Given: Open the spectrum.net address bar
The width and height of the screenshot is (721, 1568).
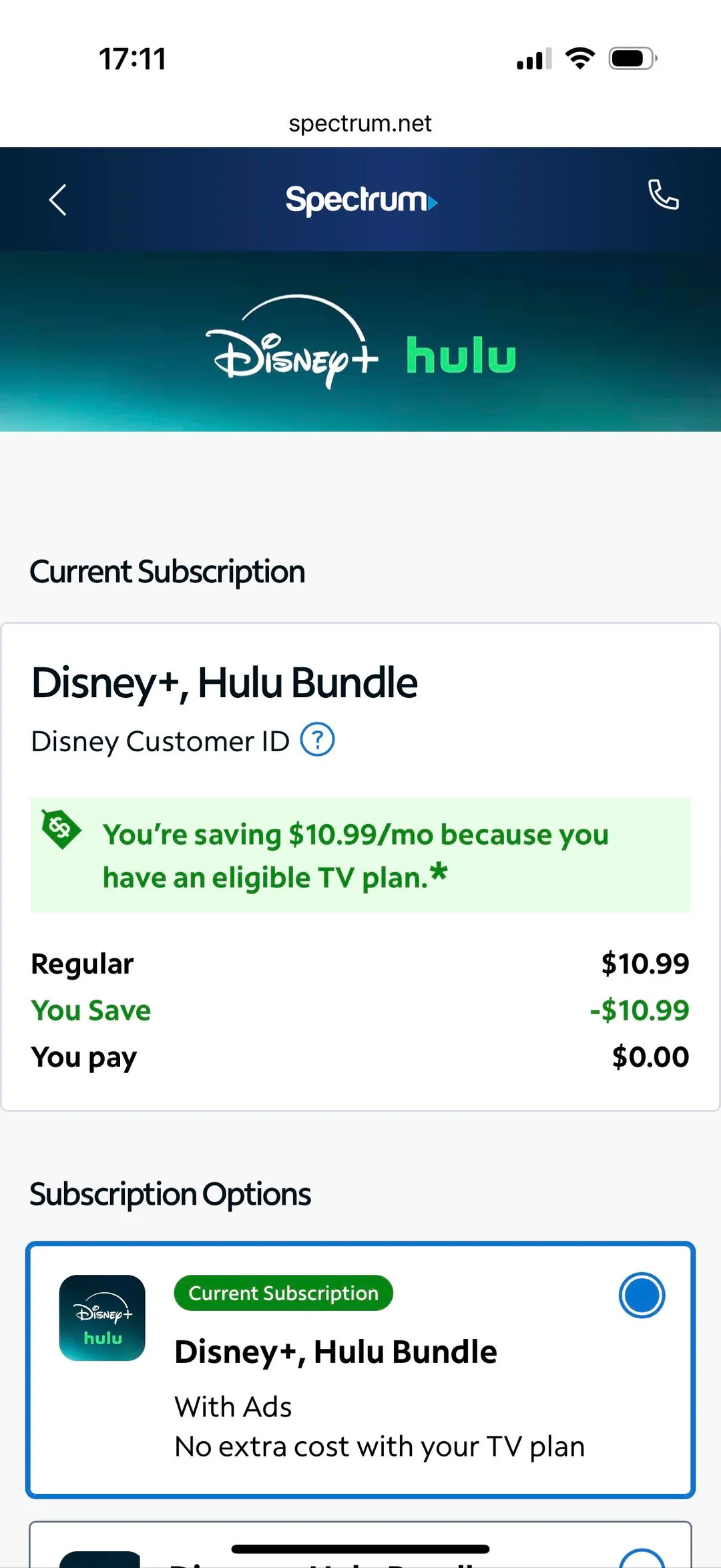Looking at the screenshot, I should (360, 122).
